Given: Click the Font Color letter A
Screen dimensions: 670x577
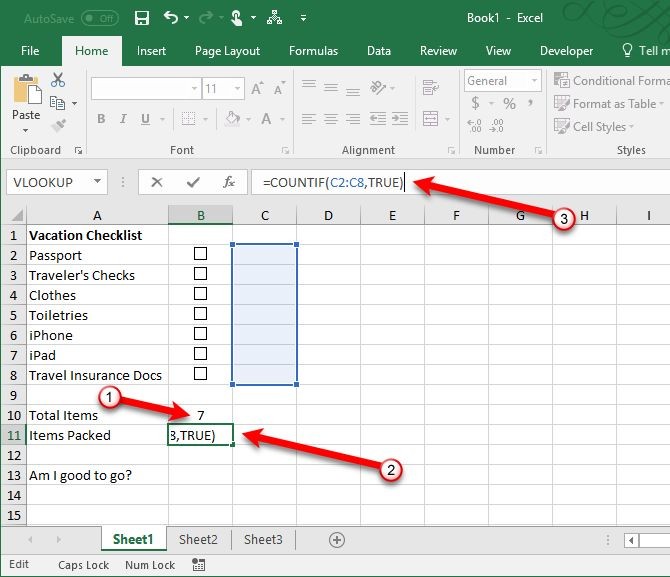Looking at the screenshot, I should pos(266,118).
